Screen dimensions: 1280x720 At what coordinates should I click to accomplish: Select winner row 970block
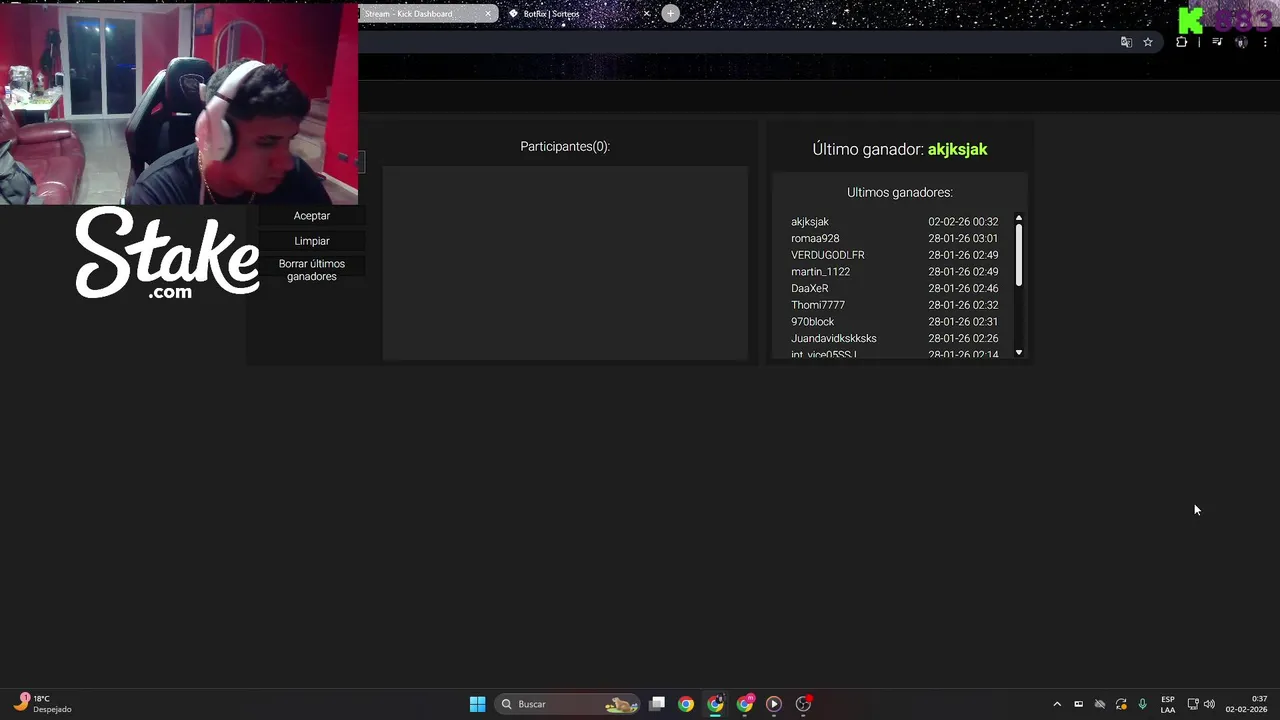click(x=894, y=322)
